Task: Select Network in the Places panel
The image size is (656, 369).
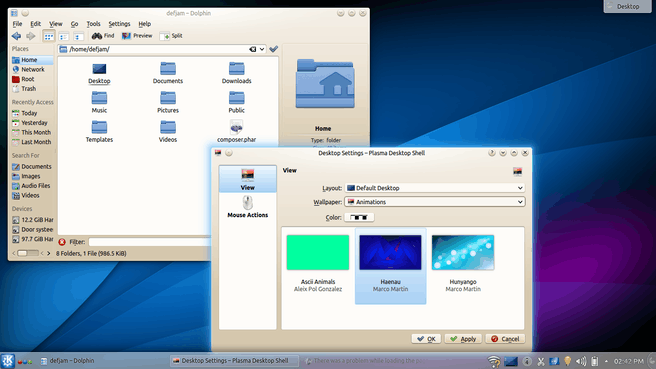Action: click(32, 69)
